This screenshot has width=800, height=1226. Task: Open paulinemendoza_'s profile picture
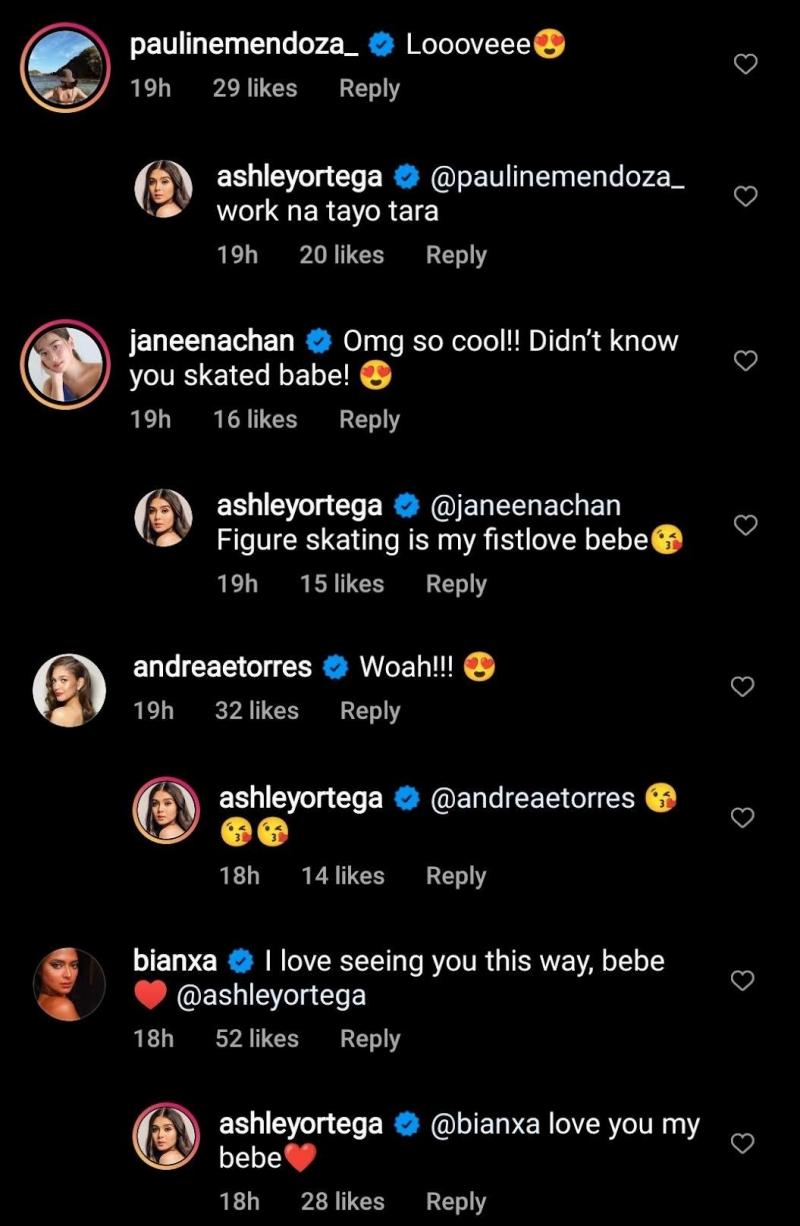click(x=65, y=67)
